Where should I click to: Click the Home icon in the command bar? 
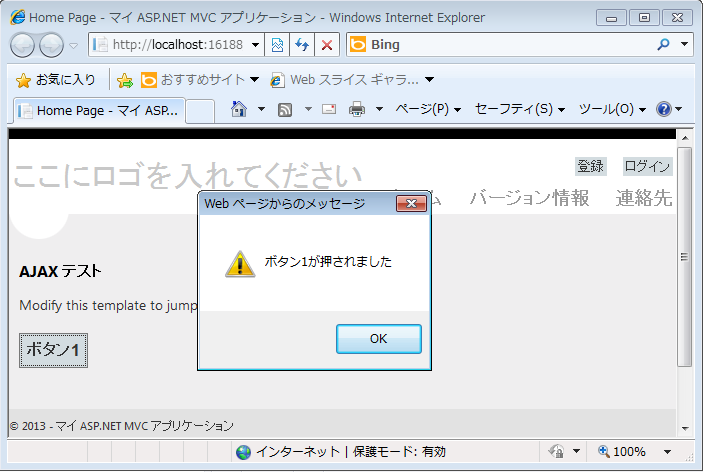(x=239, y=109)
